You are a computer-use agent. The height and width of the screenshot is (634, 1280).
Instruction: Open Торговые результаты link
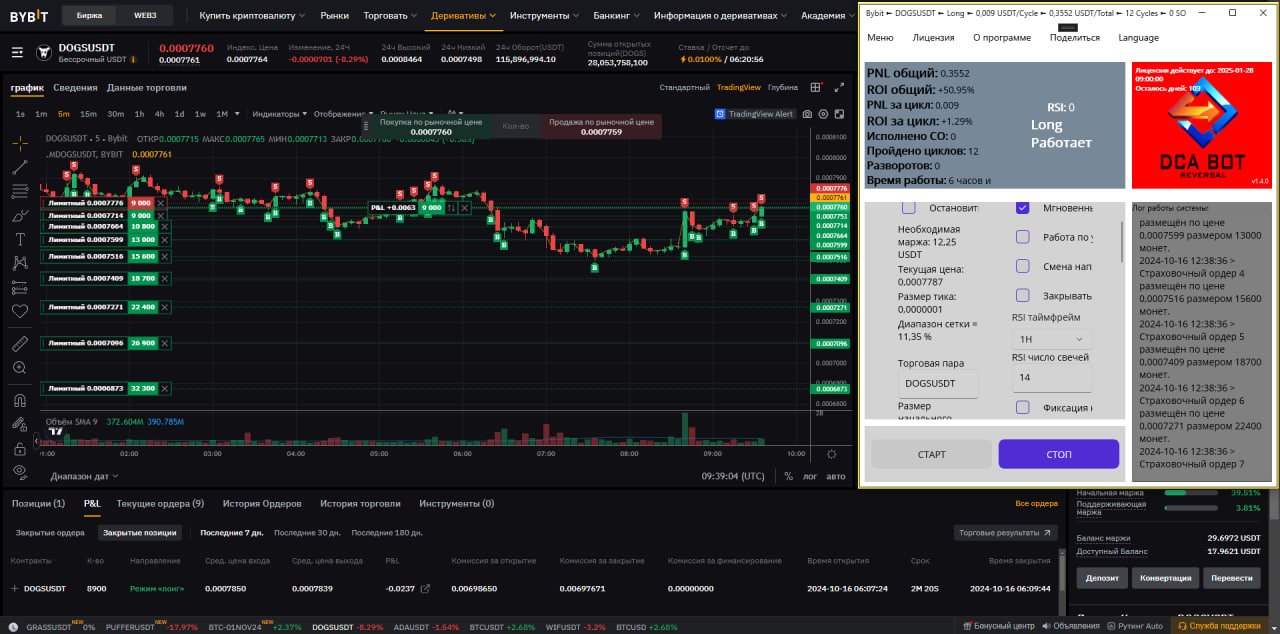(x=1005, y=533)
